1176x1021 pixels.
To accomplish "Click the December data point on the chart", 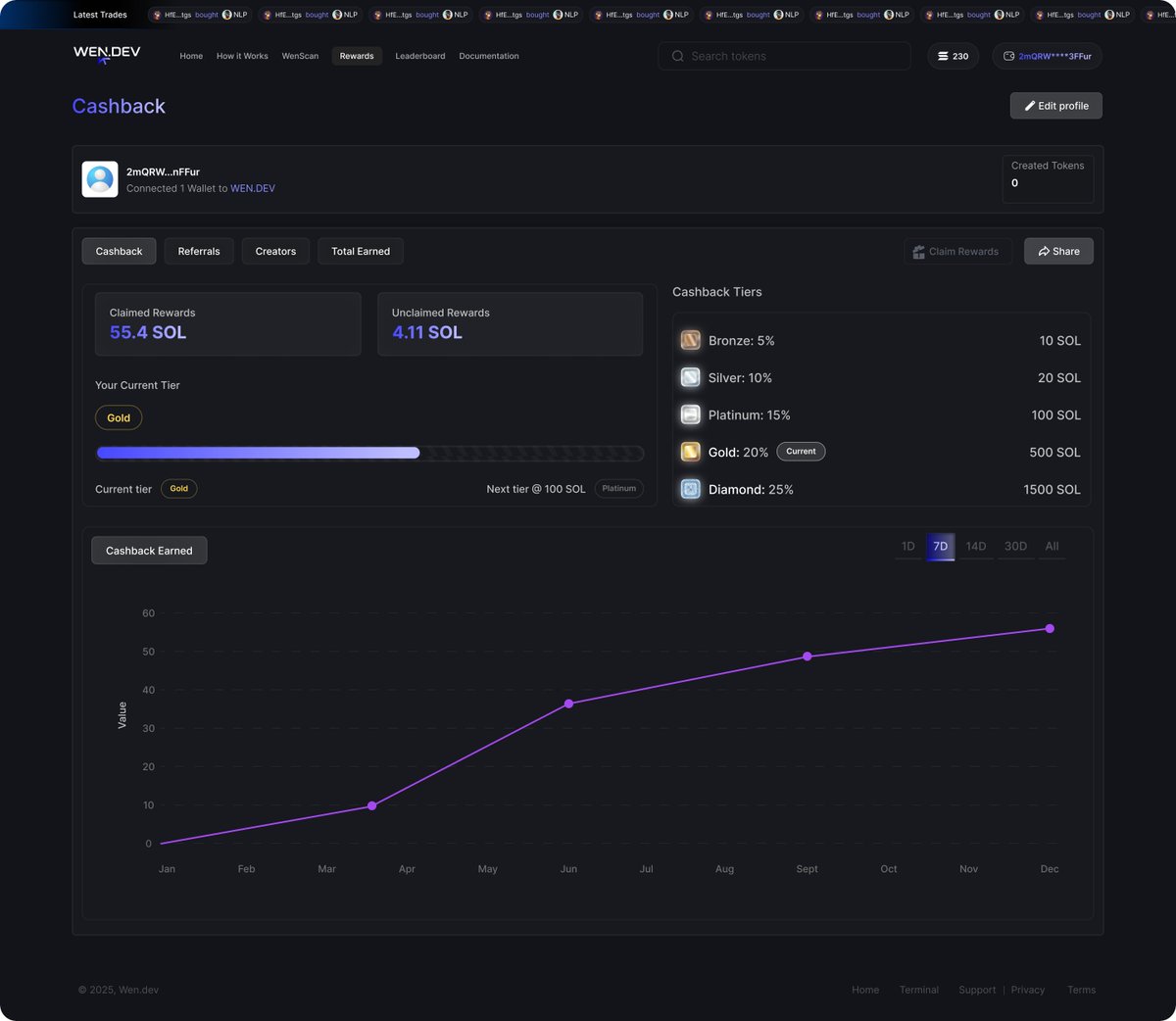I will point(1050,628).
